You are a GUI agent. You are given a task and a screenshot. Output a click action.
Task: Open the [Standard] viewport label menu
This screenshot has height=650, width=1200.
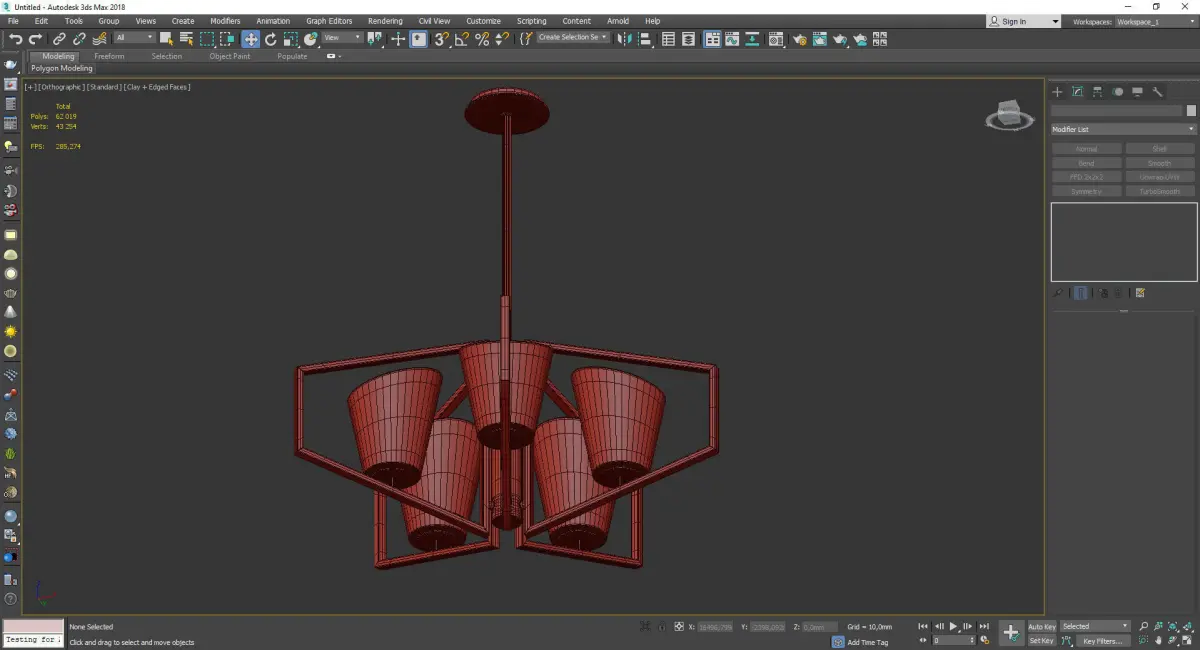click(x=103, y=87)
